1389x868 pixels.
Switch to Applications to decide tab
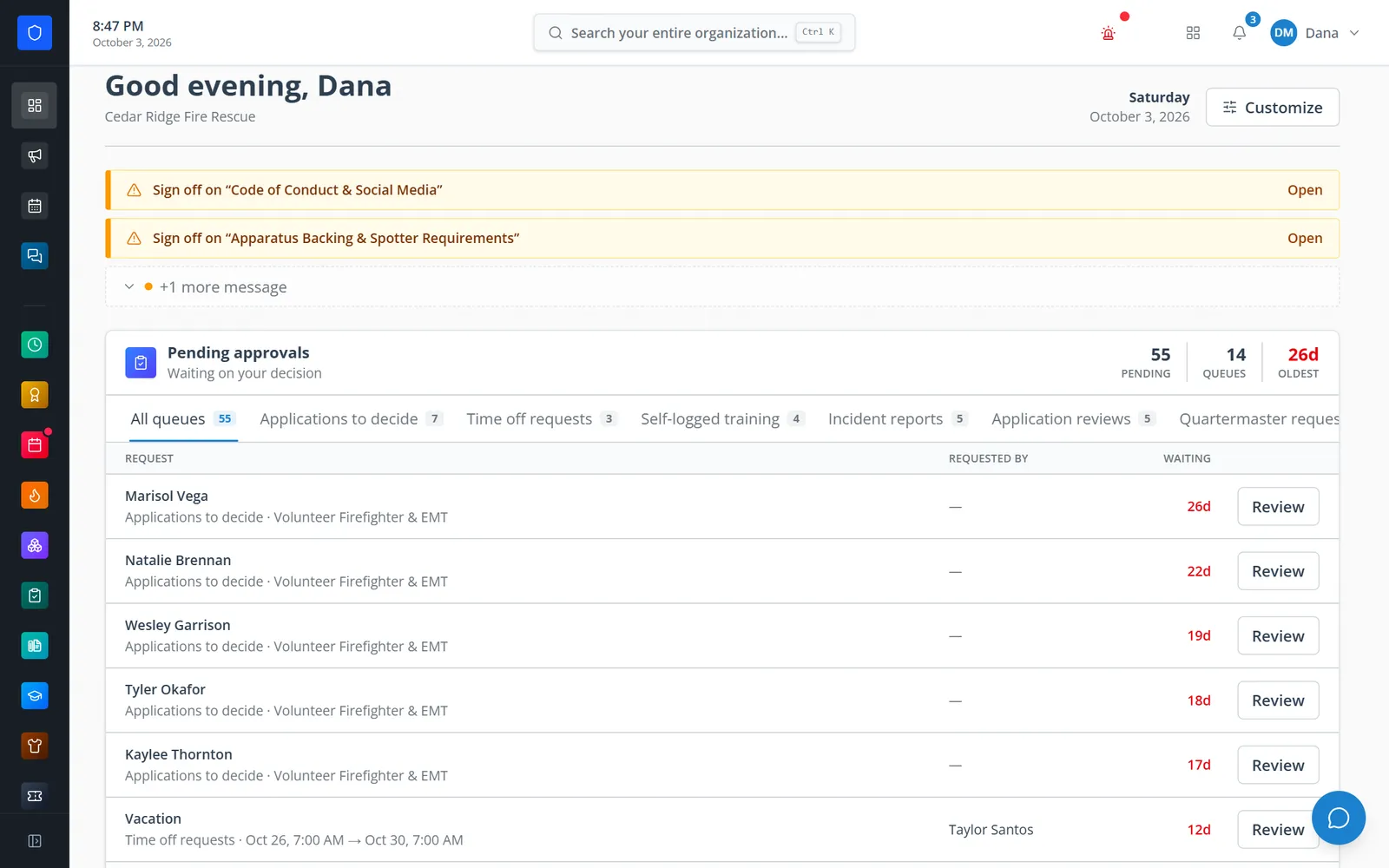352,419
